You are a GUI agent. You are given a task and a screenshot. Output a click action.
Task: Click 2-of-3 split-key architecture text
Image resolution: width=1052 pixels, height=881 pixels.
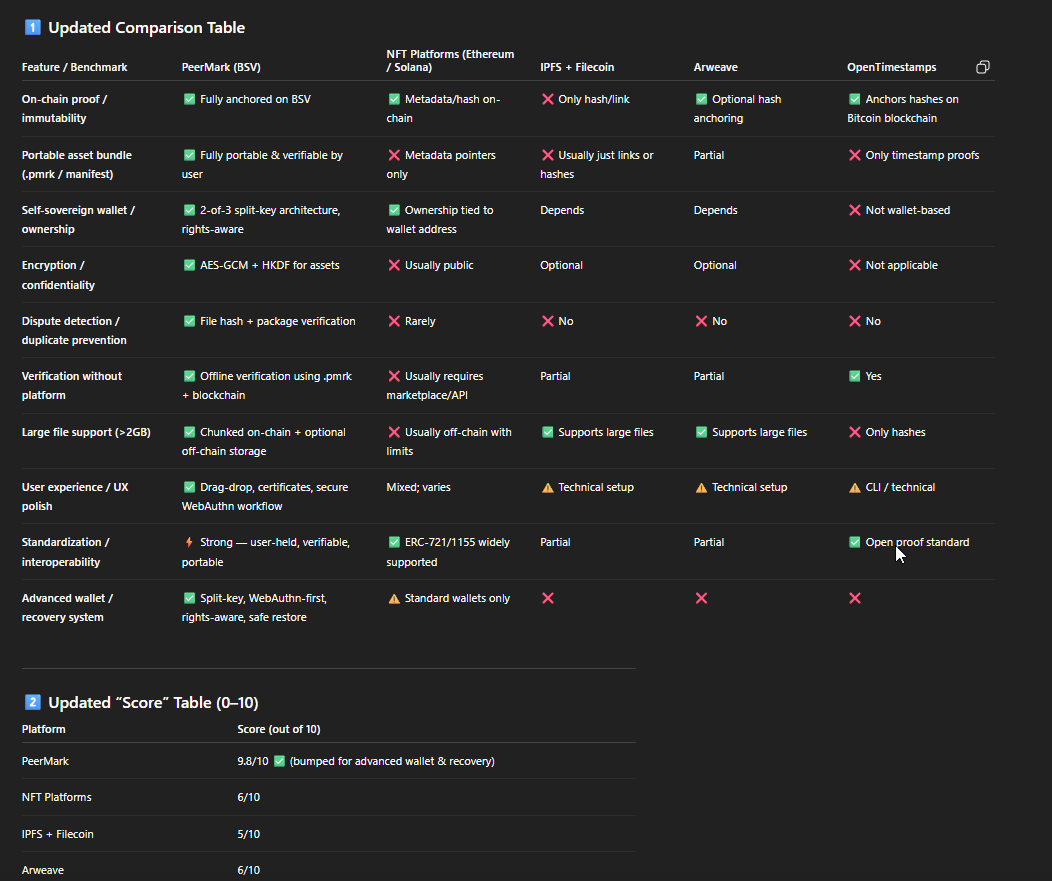coord(270,211)
